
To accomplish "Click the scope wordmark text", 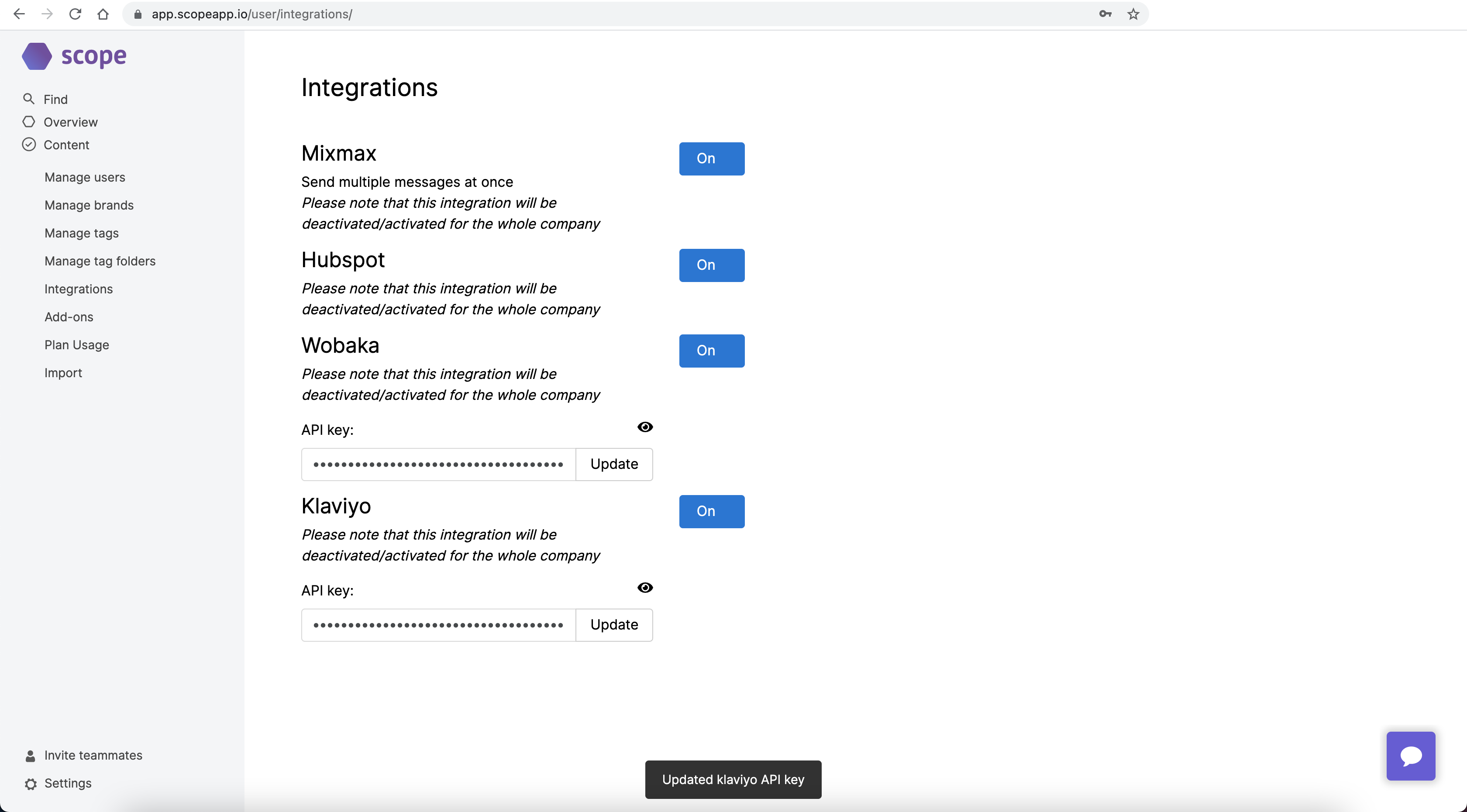I will click(x=93, y=56).
